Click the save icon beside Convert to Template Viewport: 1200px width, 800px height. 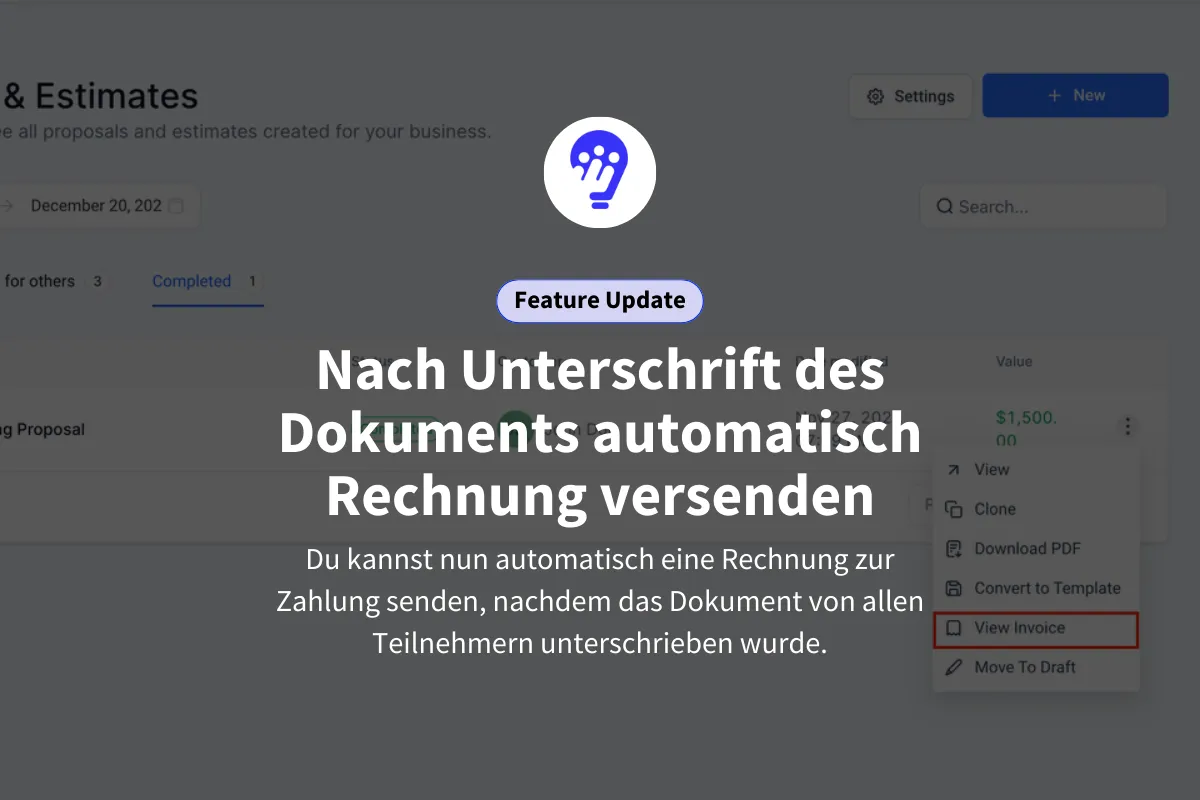[954, 588]
